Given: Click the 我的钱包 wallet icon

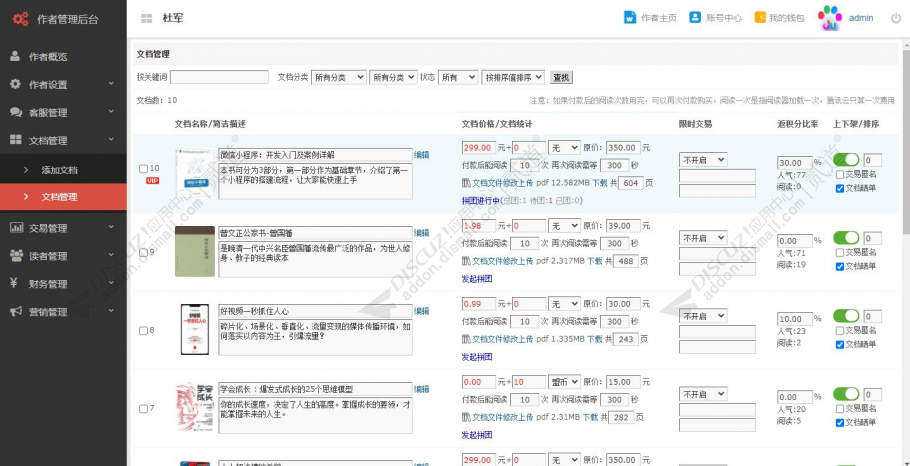Looking at the screenshot, I should [760, 17].
